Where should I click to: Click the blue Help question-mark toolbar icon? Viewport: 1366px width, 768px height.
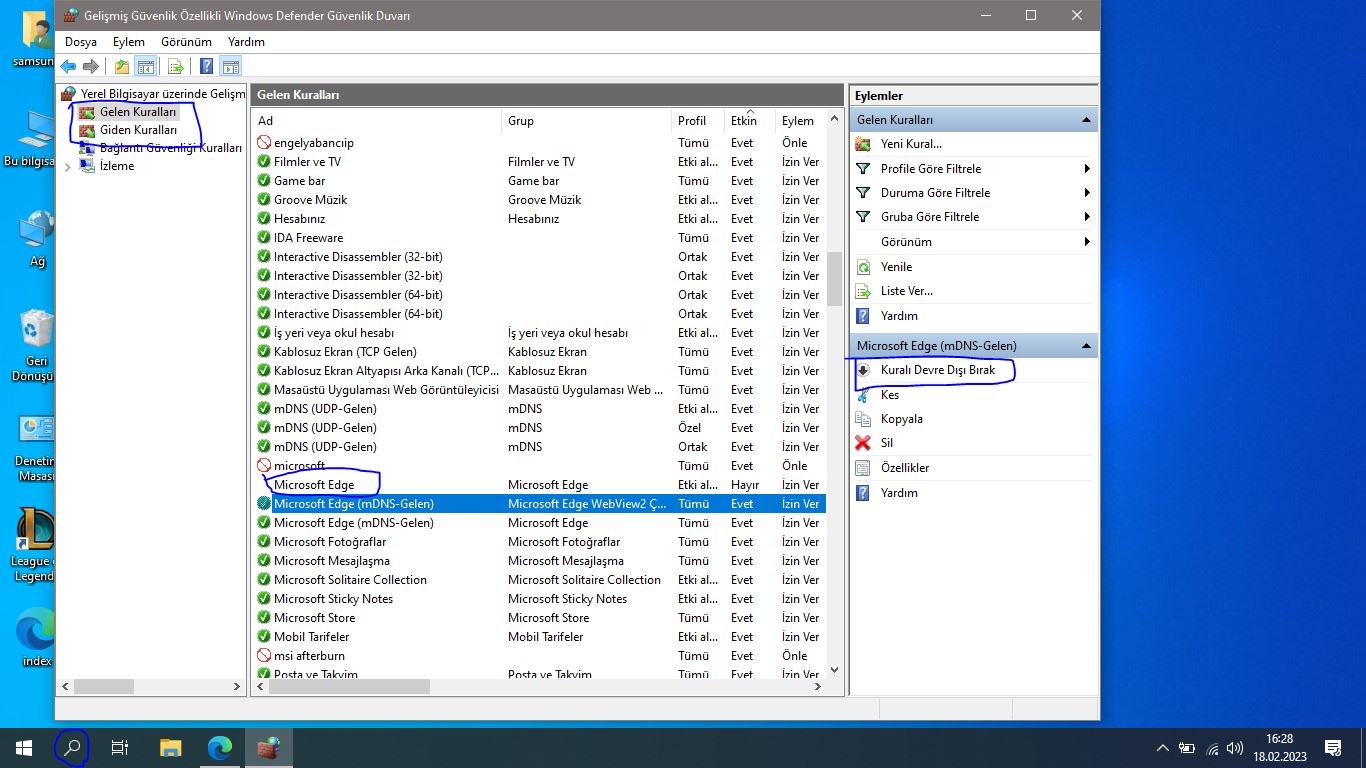pos(206,67)
